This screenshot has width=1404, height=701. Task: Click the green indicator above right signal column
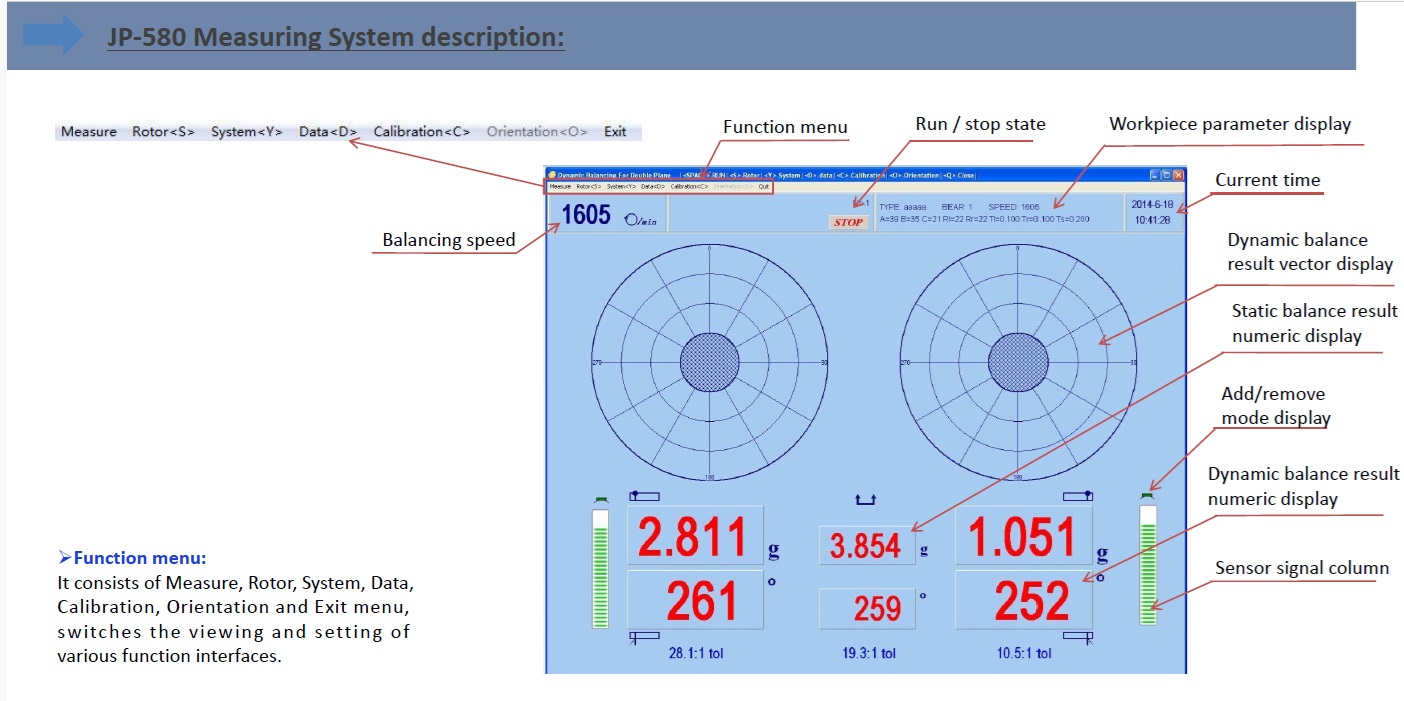click(1147, 496)
